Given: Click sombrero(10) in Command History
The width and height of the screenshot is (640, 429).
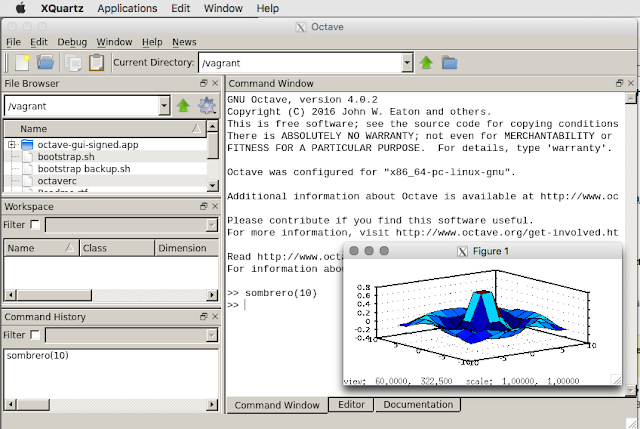Looking at the screenshot, I should [x=38, y=356].
